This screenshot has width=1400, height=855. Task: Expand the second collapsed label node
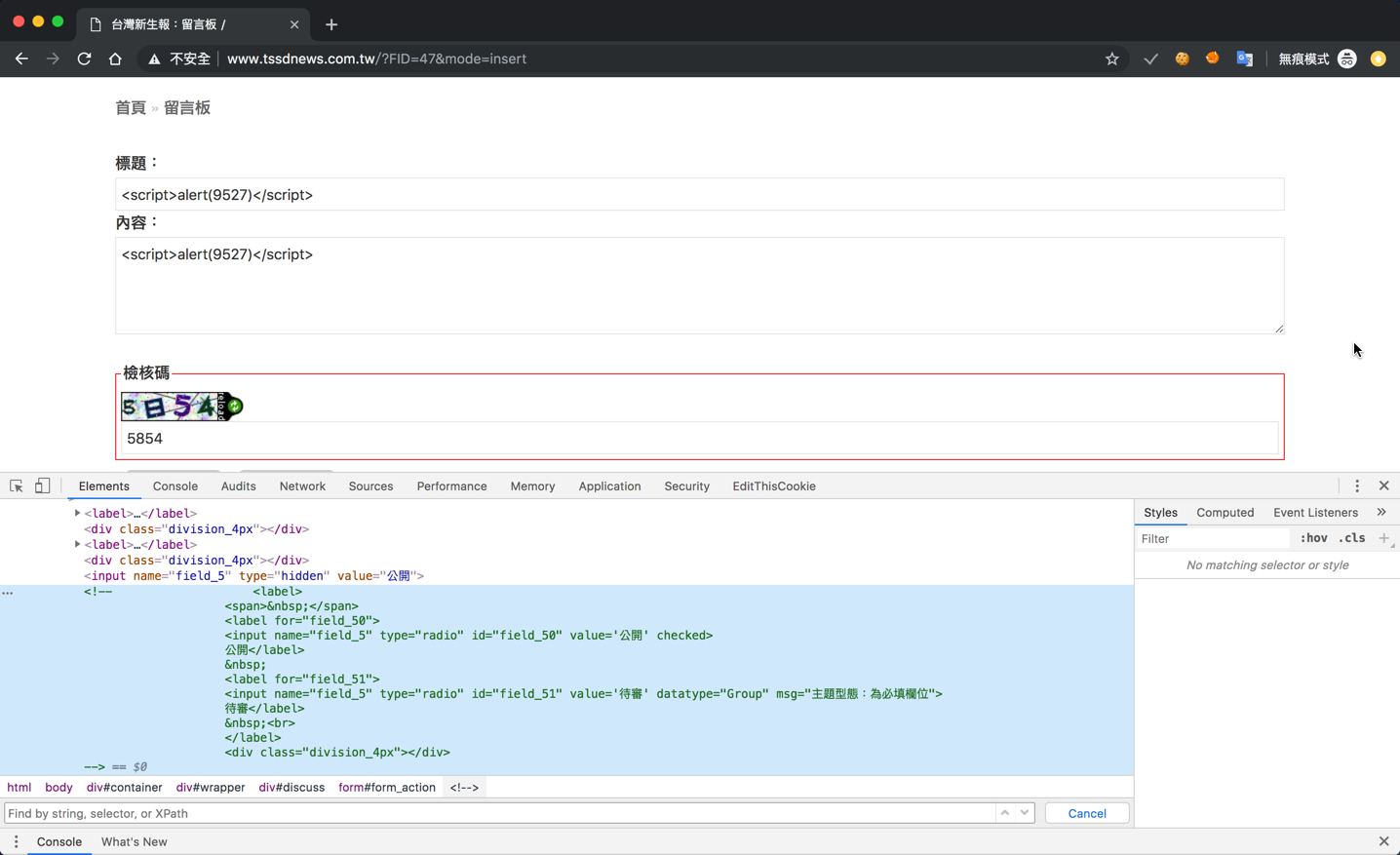point(77,544)
